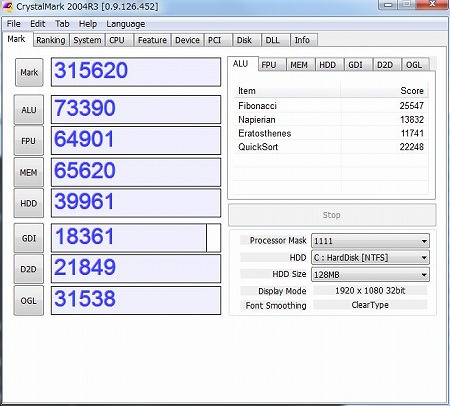Click the CrystalMark app icon in title bar
This screenshot has width=450, height=406.
coord(7,6)
